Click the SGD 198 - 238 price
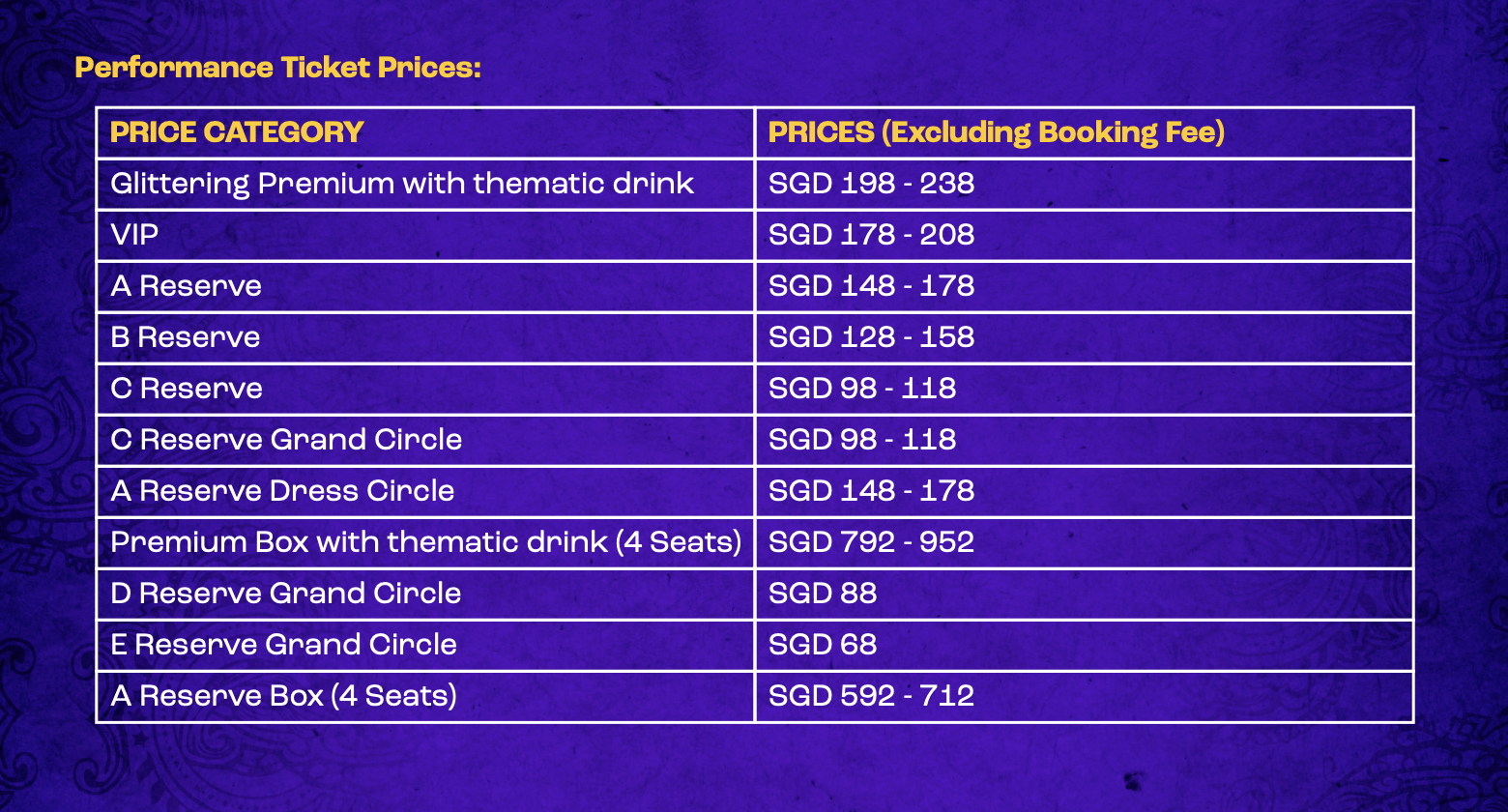Image resolution: width=1508 pixels, height=812 pixels. click(x=871, y=184)
